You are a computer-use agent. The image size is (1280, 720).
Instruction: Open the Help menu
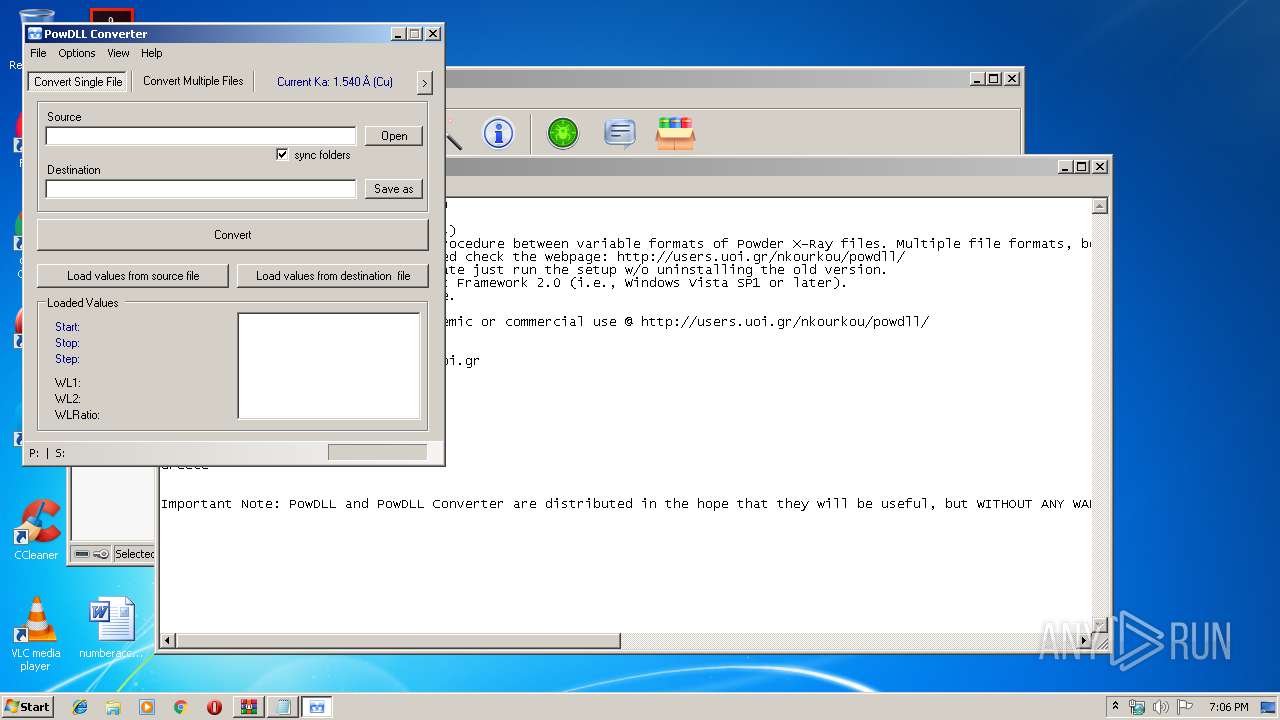151,53
